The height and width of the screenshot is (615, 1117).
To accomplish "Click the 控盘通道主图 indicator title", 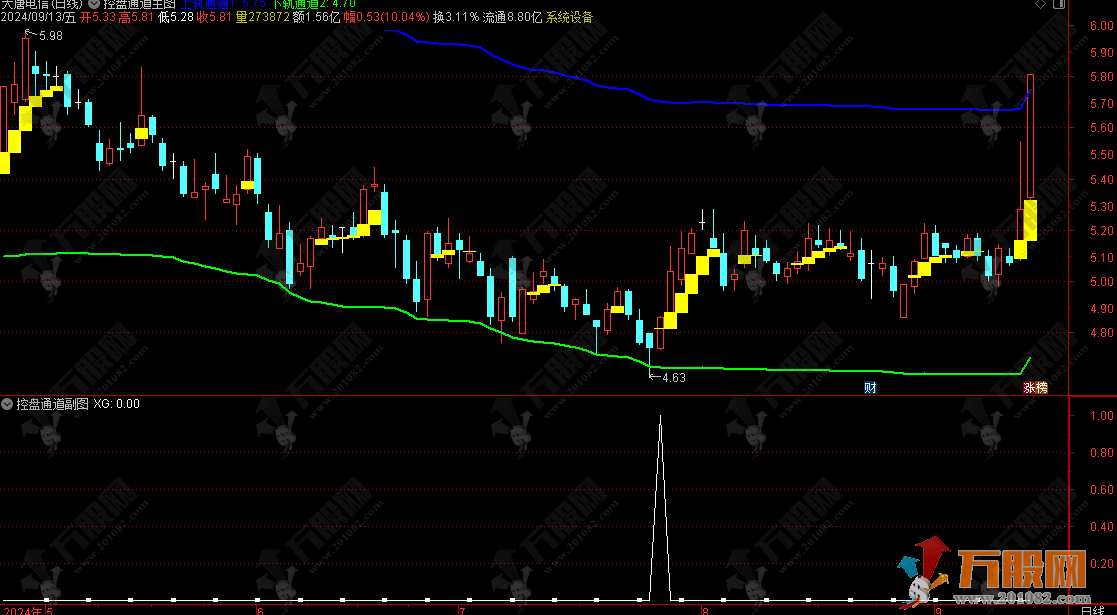I will (x=139, y=4).
